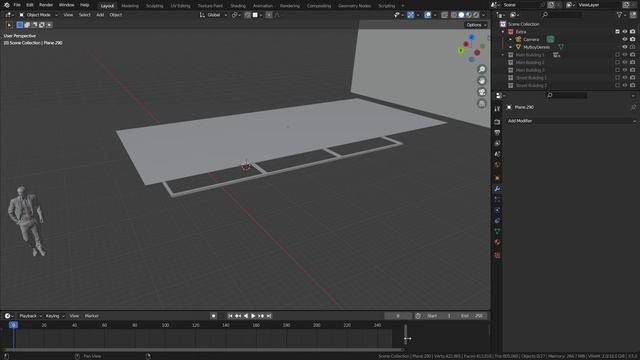Open the Object Data properties green triangle tab
The width and height of the screenshot is (640, 360).
pos(497,231)
